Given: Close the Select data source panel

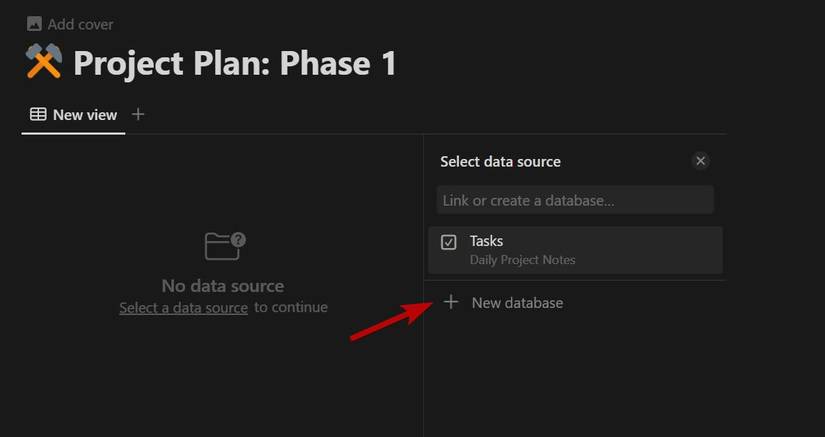Looking at the screenshot, I should (x=701, y=161).
